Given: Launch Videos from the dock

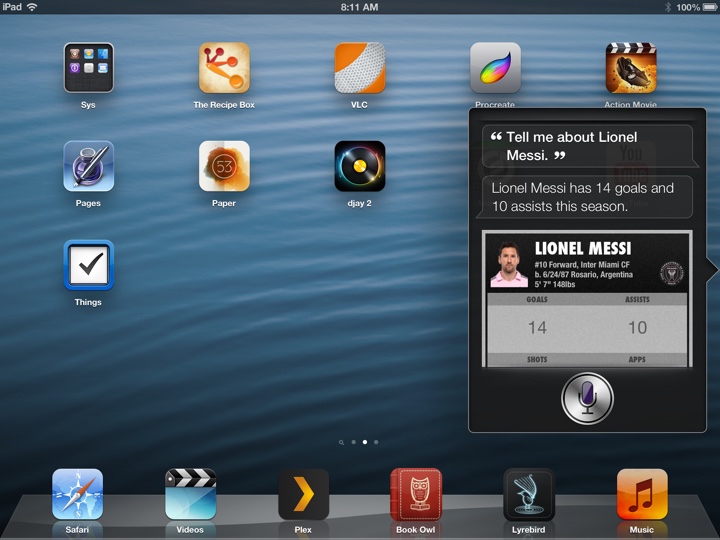Looking at the screenshot, I should pos(190,494).
